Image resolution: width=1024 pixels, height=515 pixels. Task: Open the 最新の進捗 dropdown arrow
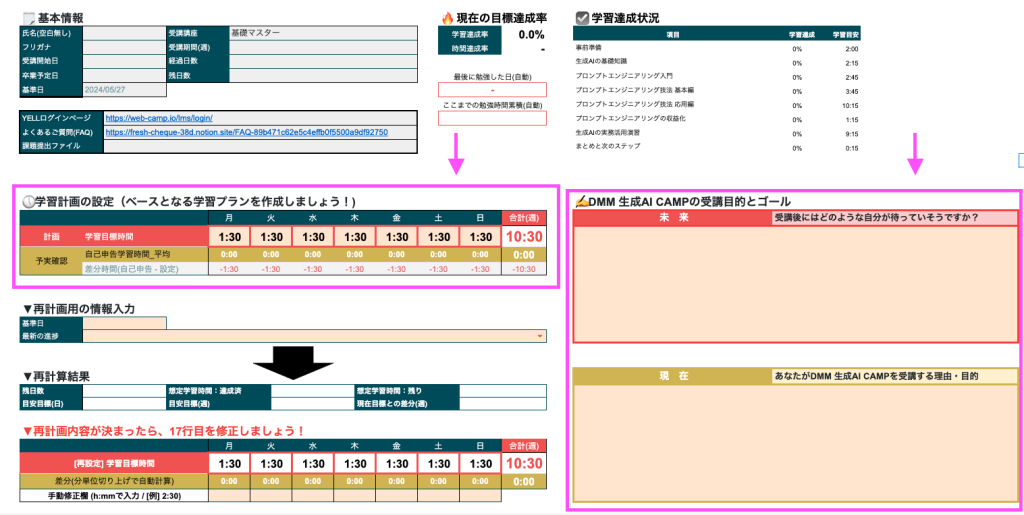point(541,336)
